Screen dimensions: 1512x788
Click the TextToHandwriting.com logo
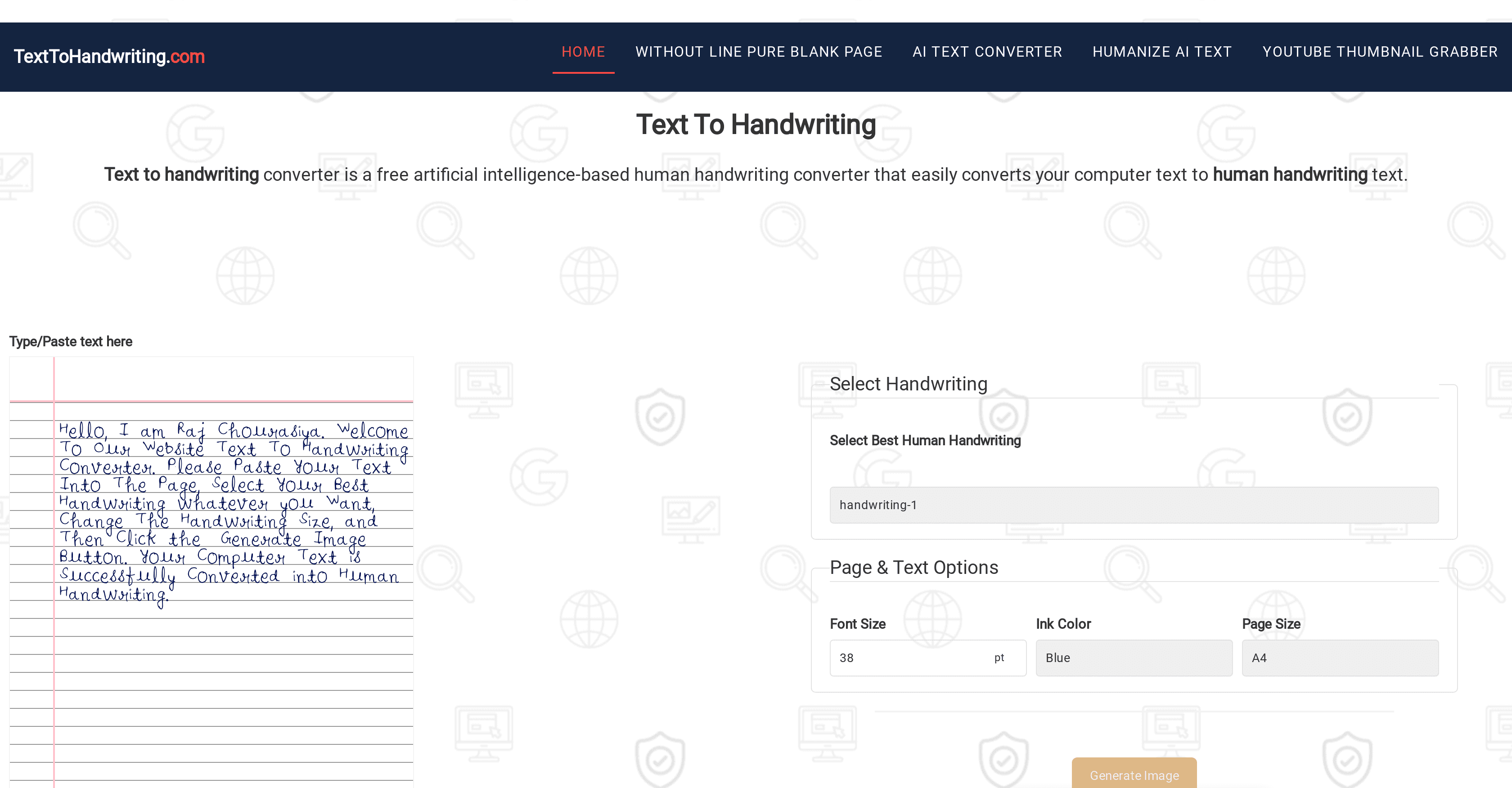(x=109, y=56)
